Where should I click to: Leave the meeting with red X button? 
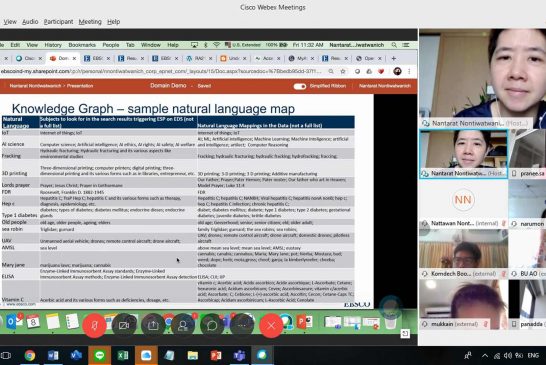[x=271, y=325]
